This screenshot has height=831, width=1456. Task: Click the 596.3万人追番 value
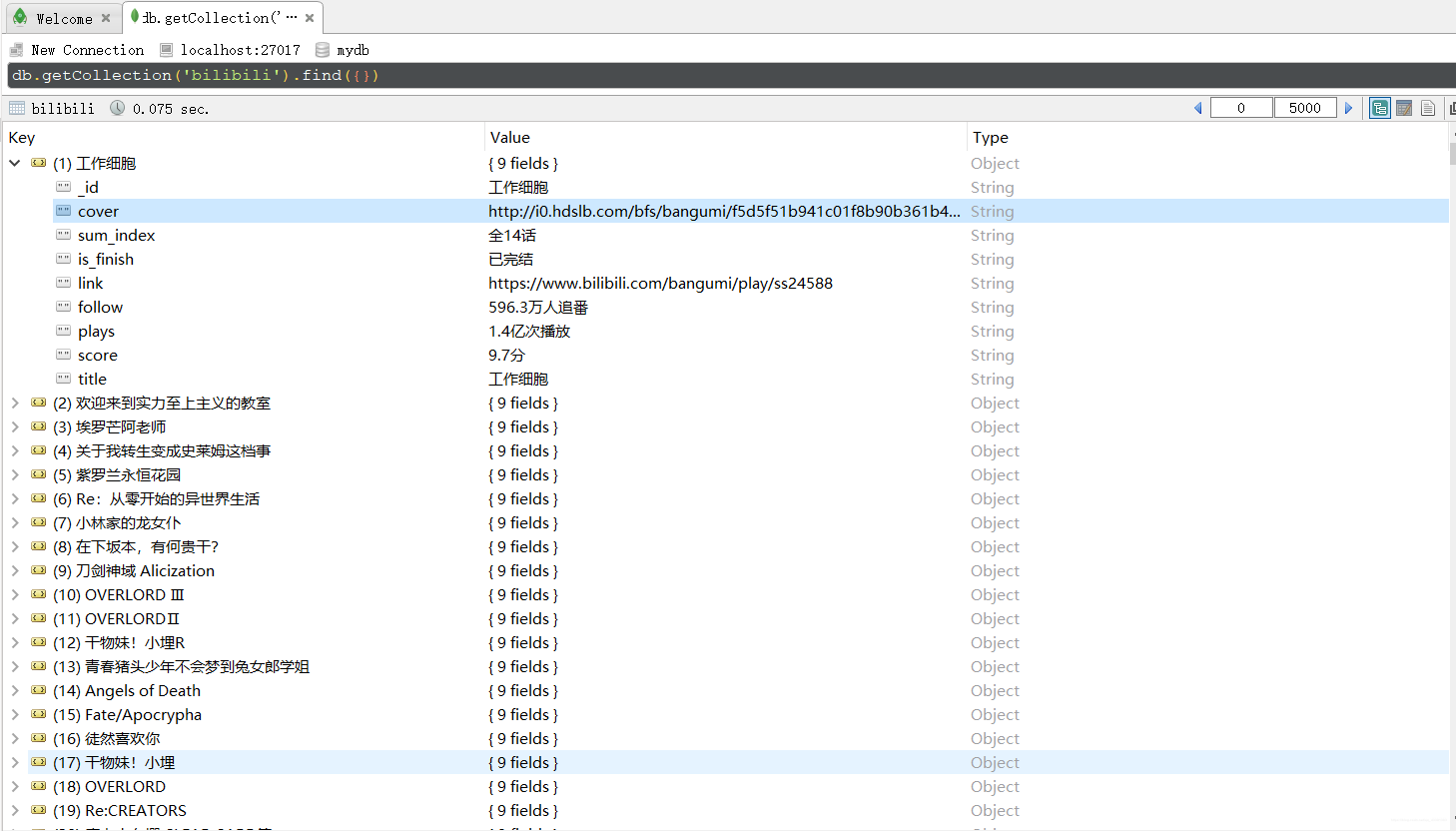538,307
